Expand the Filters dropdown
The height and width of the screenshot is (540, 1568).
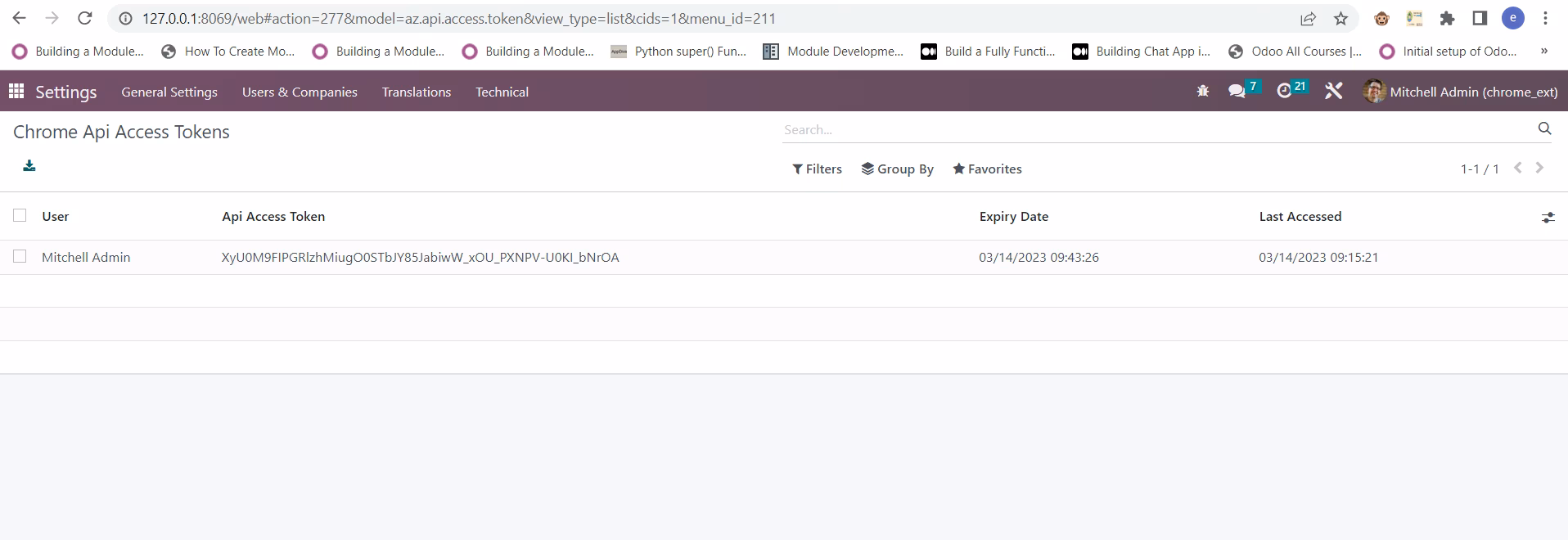click(817, 169)
